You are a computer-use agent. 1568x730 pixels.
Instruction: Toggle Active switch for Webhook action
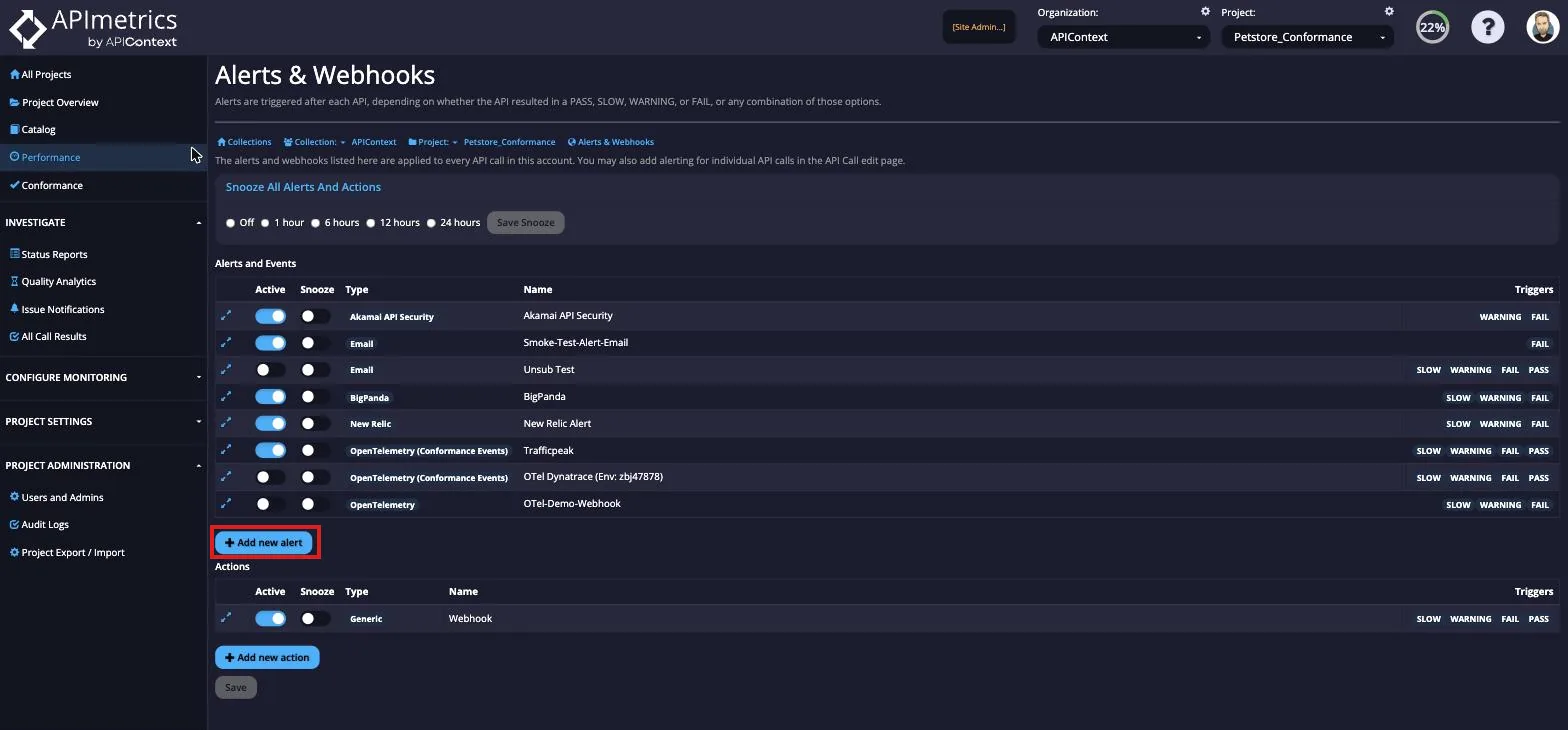(270, 619)
